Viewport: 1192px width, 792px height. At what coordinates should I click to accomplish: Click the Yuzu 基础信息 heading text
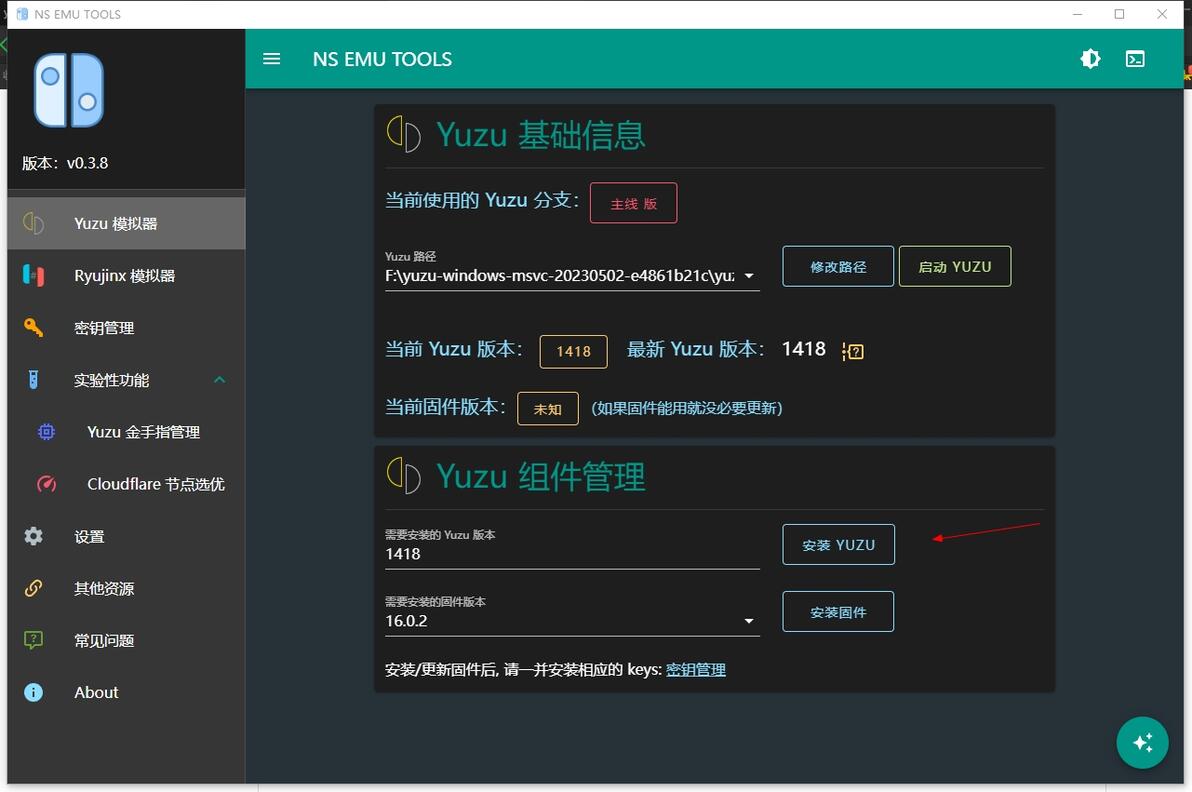541,135
